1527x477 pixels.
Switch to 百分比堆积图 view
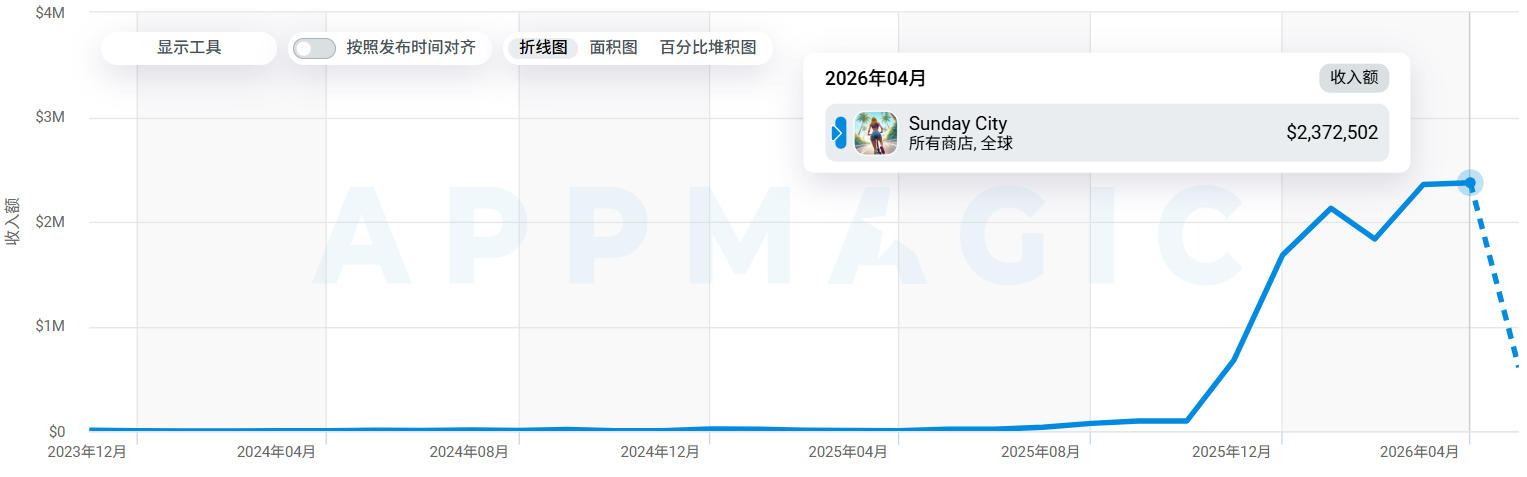pyautogui.click(x=708, y=48)
